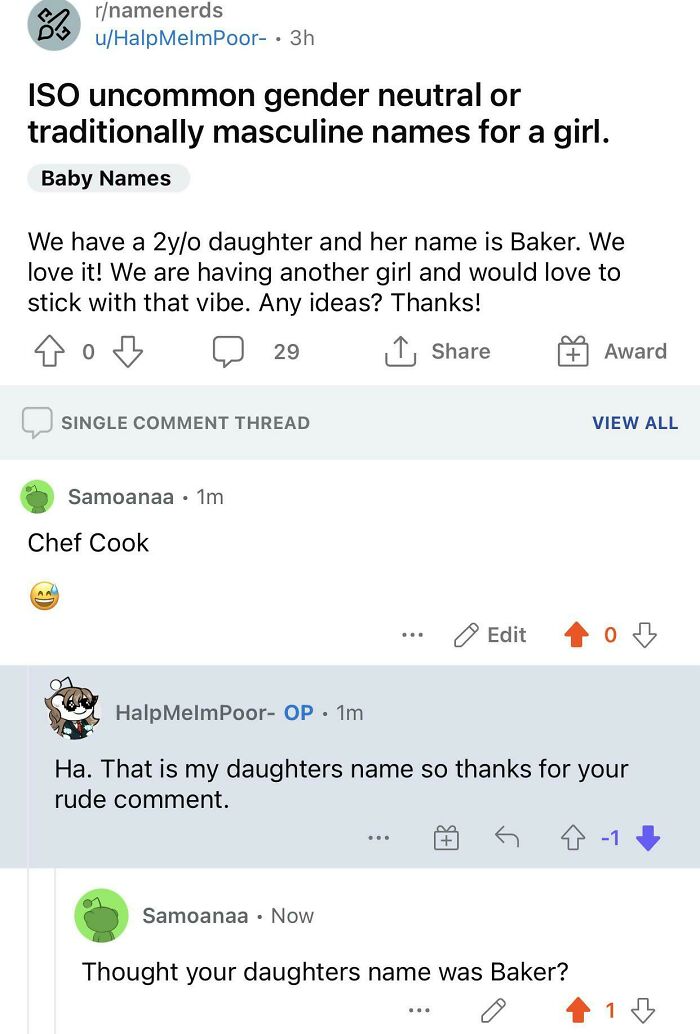Image resolution: width=700 pixels, height=1034 pixels.
Task: Open the comments via the speech bubble icon
Action: 230,351
